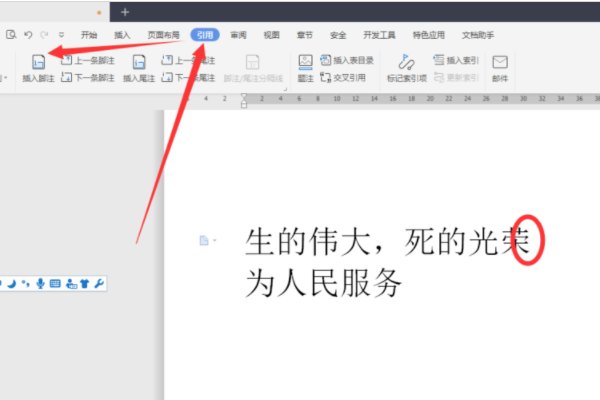Click the hanging indent marker on ruler
Viewport: 600px width, 400px height.
244,102
